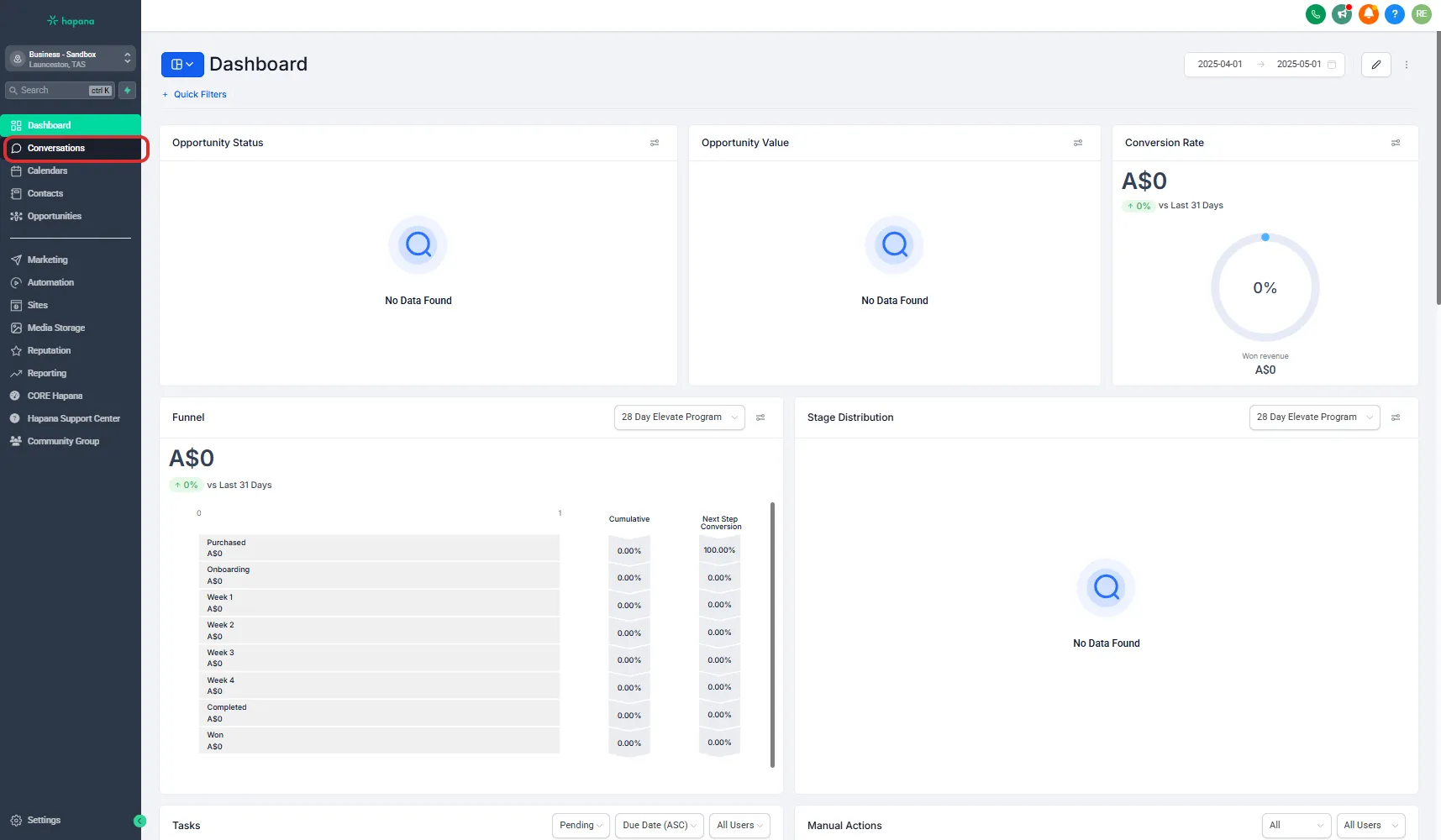Open Settings at the sidebar bottom

coord(44,821)
